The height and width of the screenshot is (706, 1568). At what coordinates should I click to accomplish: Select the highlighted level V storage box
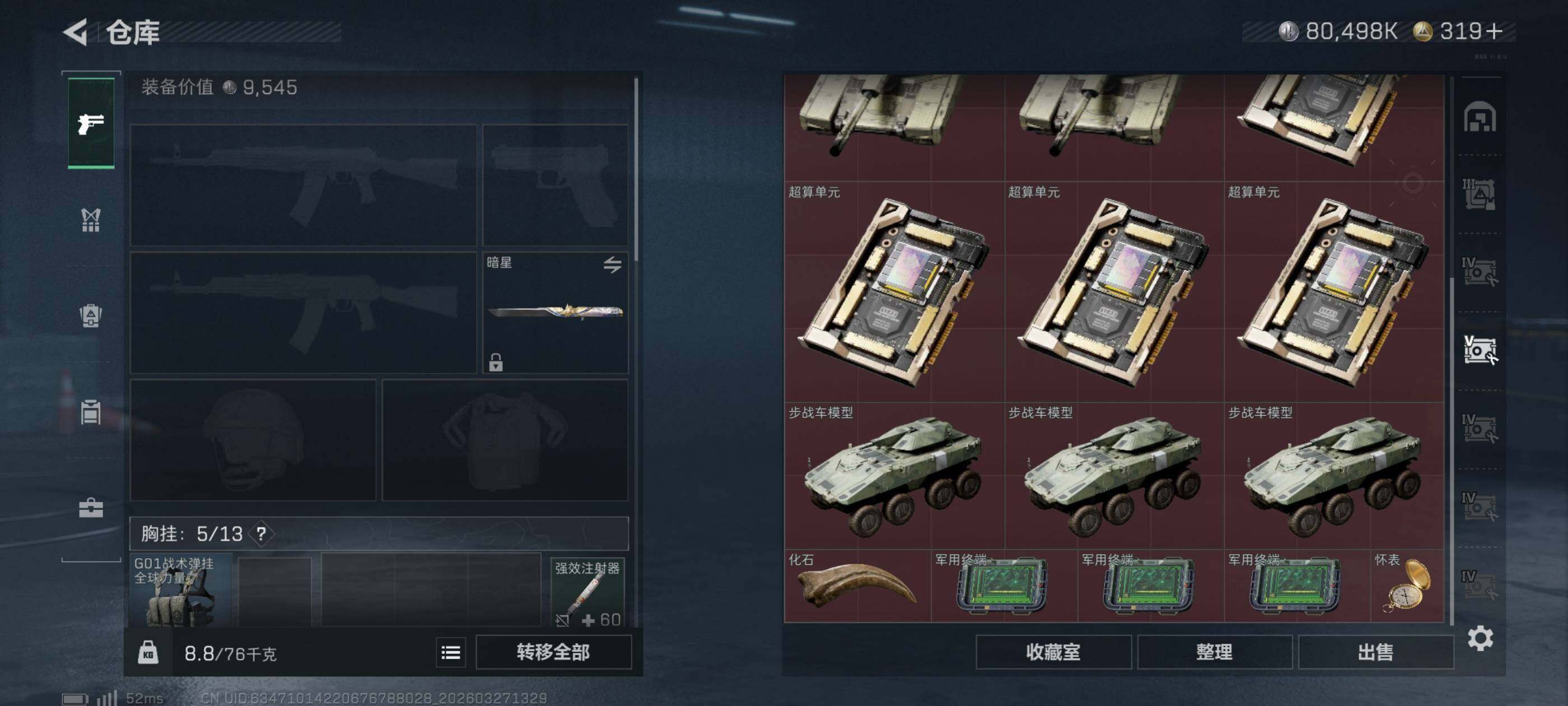pos(1480,350)
